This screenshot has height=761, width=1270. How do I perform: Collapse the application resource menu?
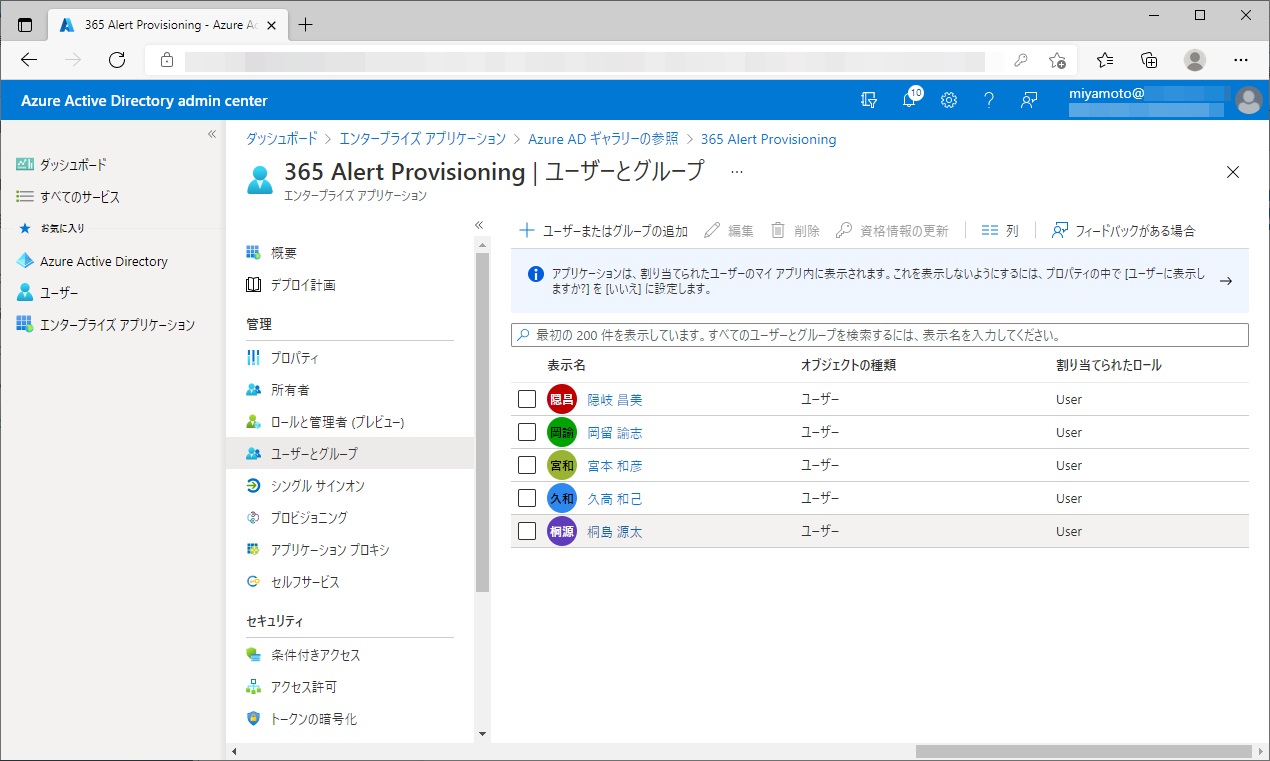point(479,225)
